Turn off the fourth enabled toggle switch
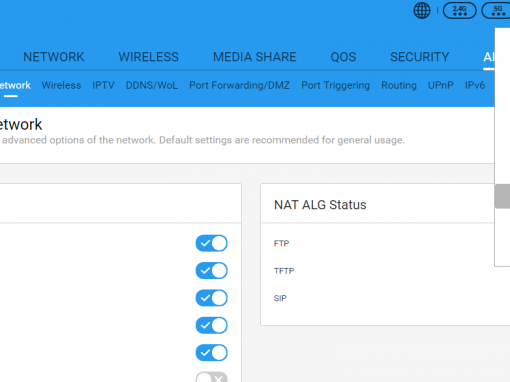The image size is (510, 382). click(212, 325)
